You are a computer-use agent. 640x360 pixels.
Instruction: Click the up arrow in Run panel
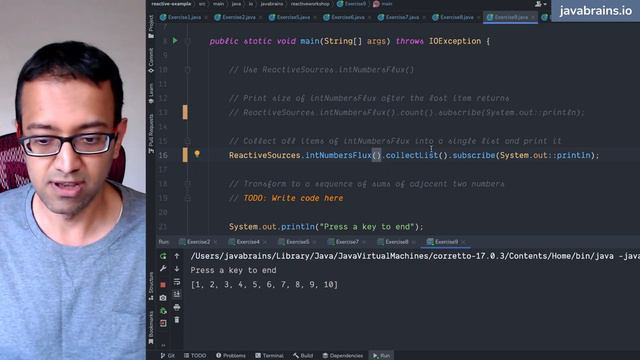177,256
